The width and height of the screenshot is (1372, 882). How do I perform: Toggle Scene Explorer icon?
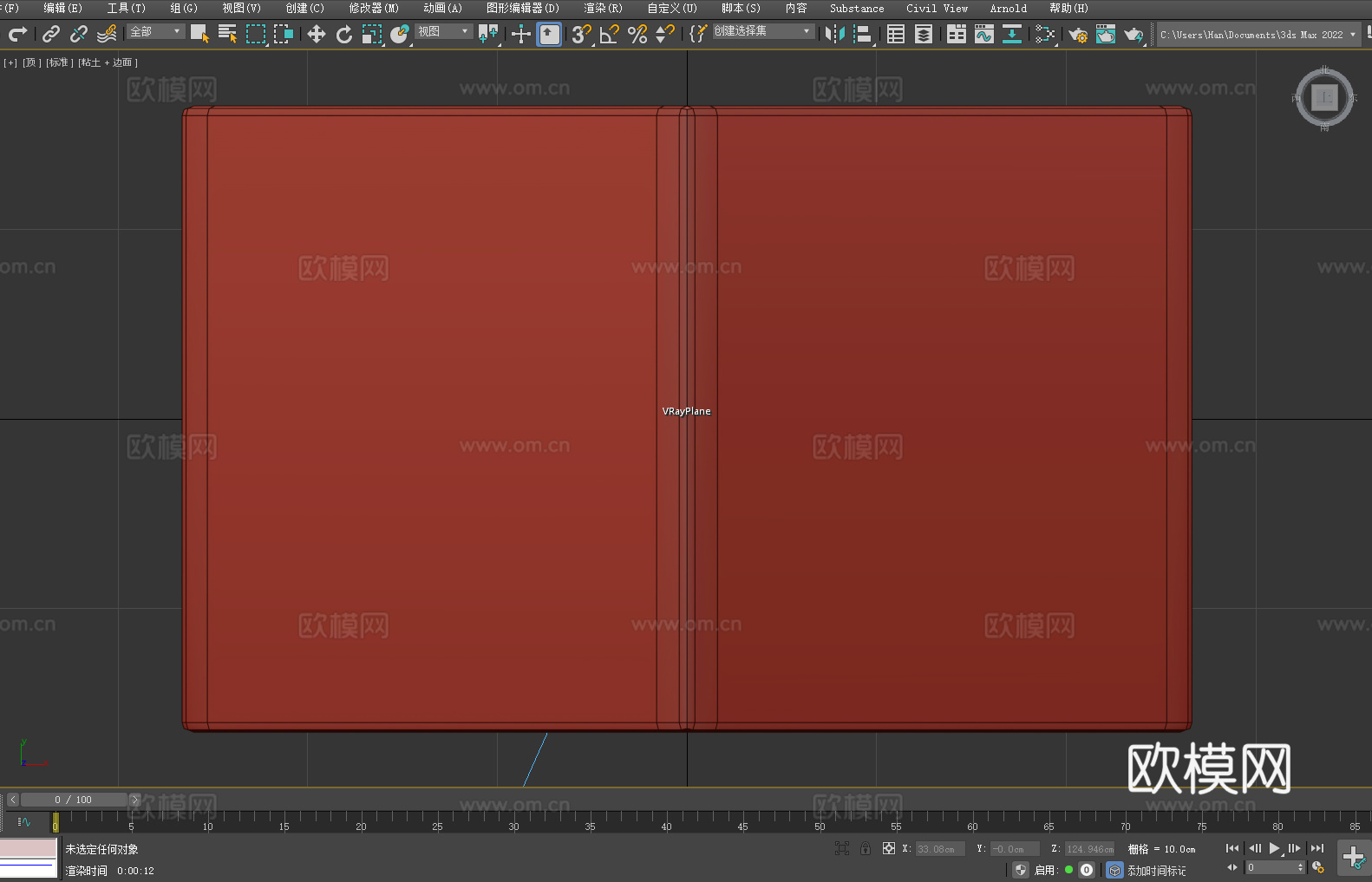pyautogui.click(x=896, y=34)
